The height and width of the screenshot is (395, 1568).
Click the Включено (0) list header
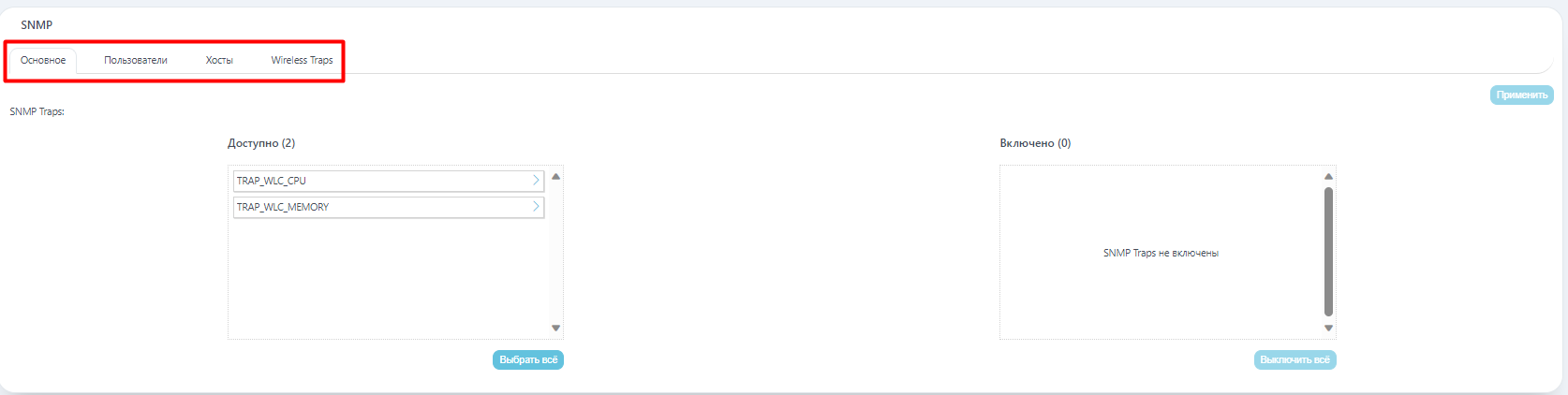(1035, 143)
